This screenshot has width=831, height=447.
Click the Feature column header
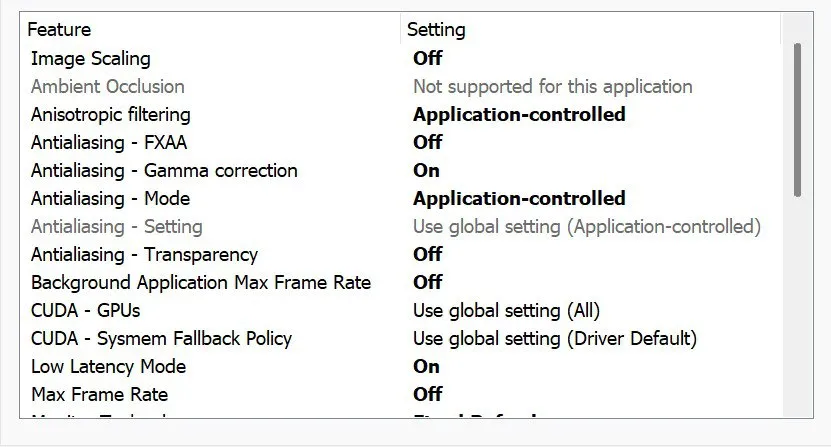tap(60, 30)
